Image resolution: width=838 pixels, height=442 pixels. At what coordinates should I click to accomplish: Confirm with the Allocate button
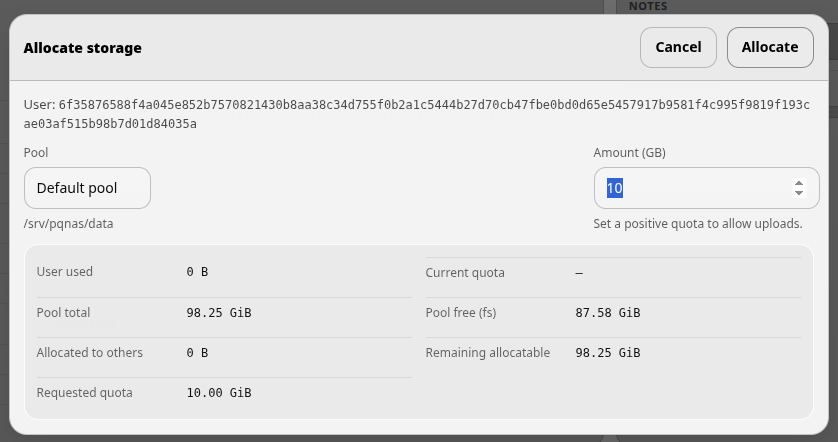click(770, 48)
